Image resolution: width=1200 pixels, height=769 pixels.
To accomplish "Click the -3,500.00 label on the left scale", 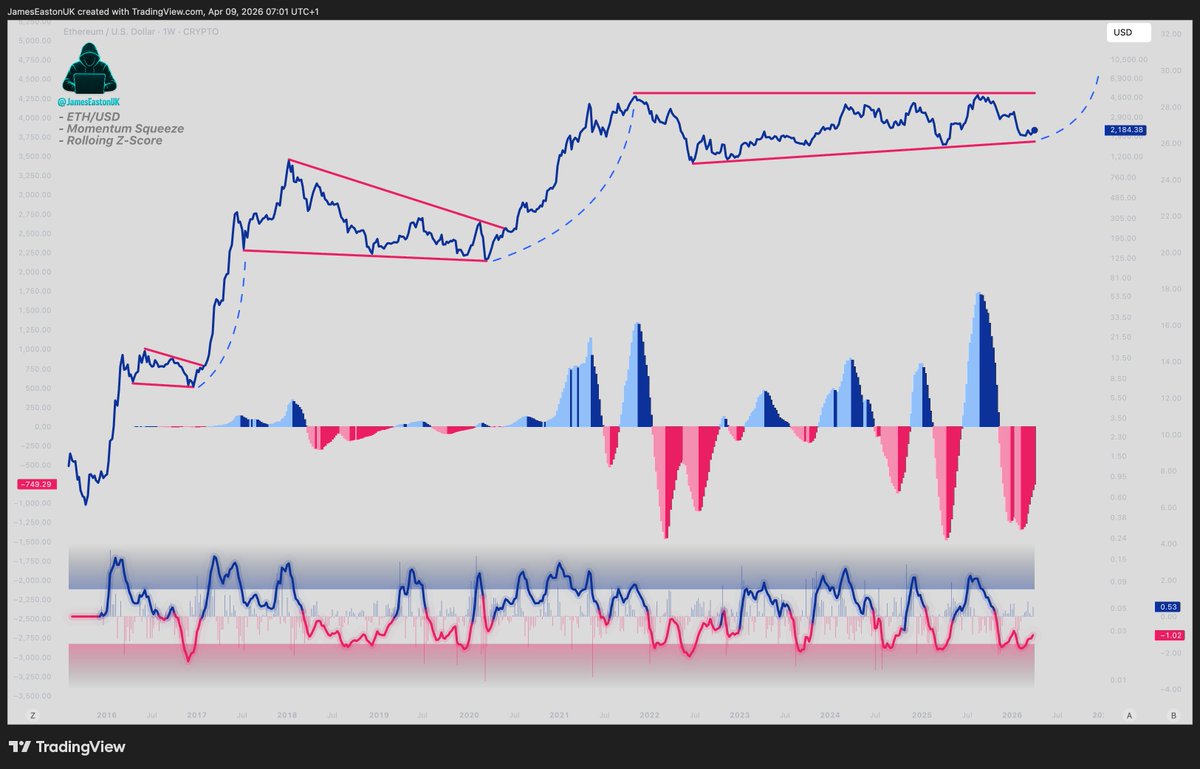I will coord(35,694).
